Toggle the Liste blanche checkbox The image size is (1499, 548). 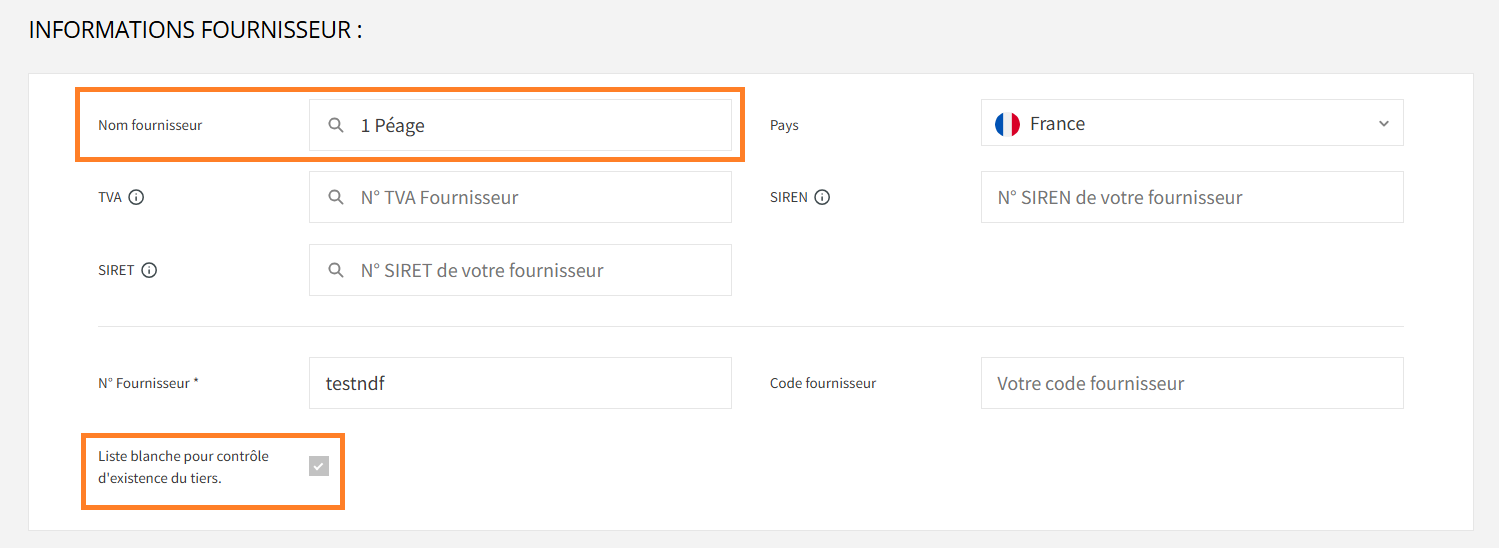[319, 466]
